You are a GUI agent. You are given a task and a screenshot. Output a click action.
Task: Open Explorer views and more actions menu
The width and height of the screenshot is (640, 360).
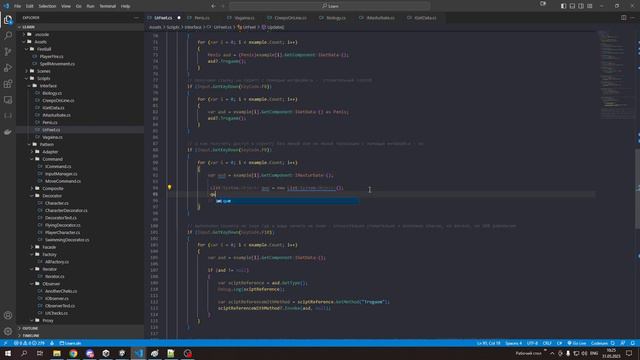pos(136,18)
